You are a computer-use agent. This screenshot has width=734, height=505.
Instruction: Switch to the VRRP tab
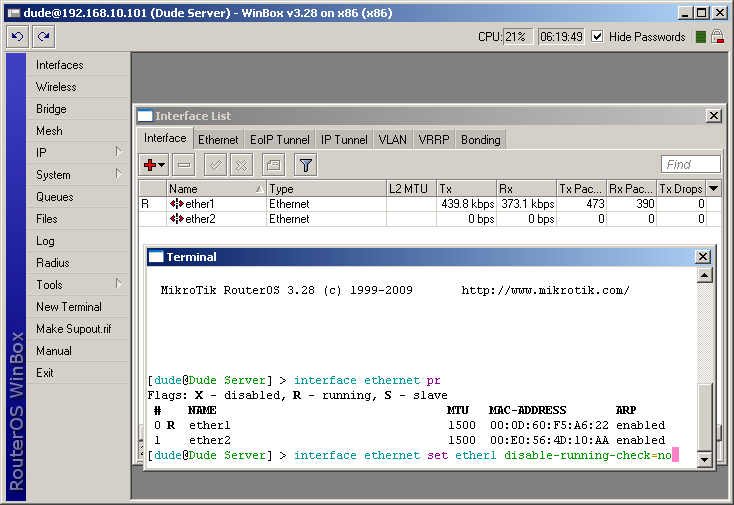tap(433, 140)
